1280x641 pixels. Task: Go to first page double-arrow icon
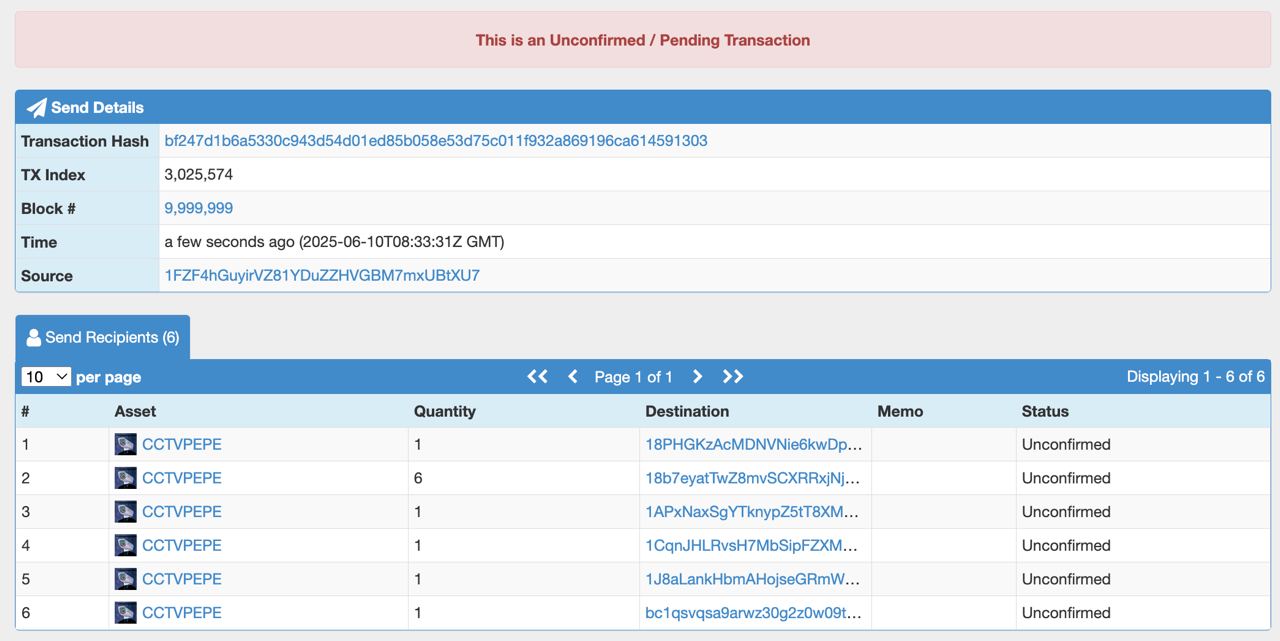tap(537, 377)
